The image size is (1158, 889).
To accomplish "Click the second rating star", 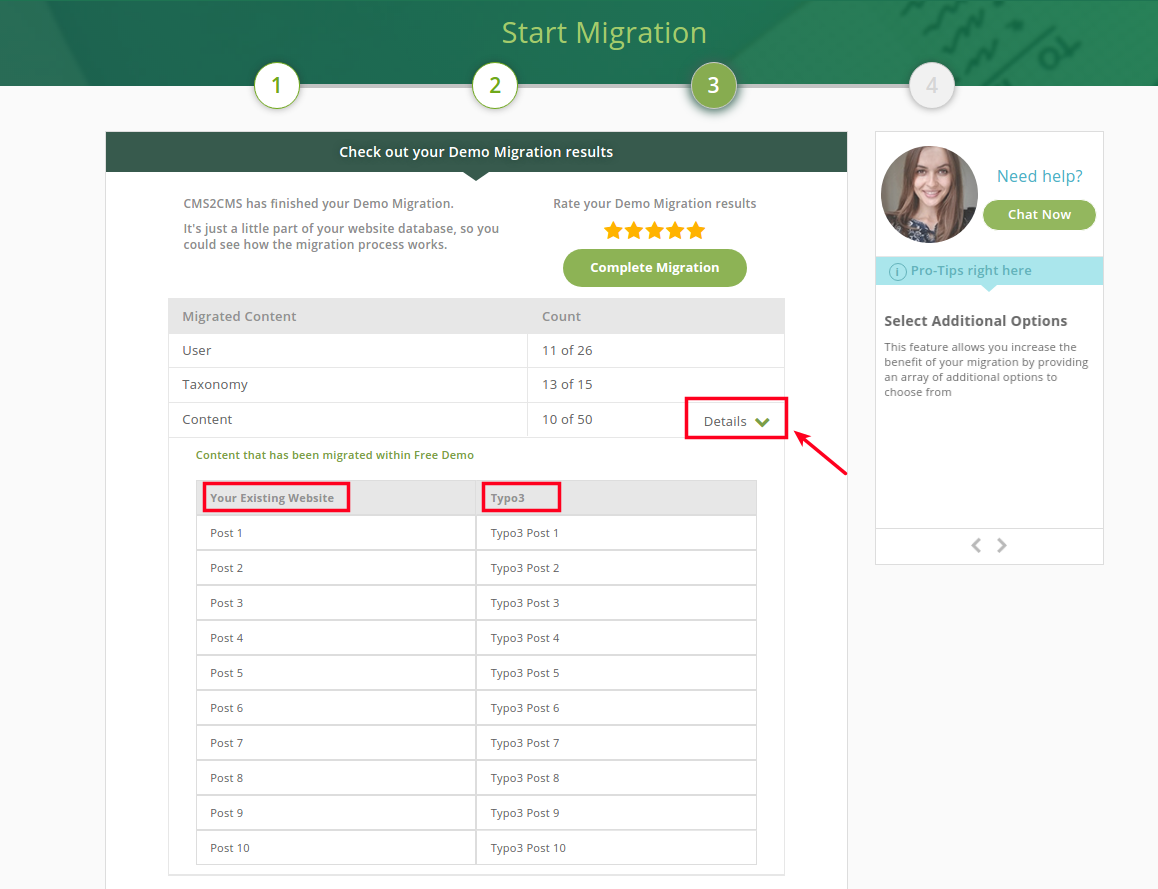I will [634, 231].
